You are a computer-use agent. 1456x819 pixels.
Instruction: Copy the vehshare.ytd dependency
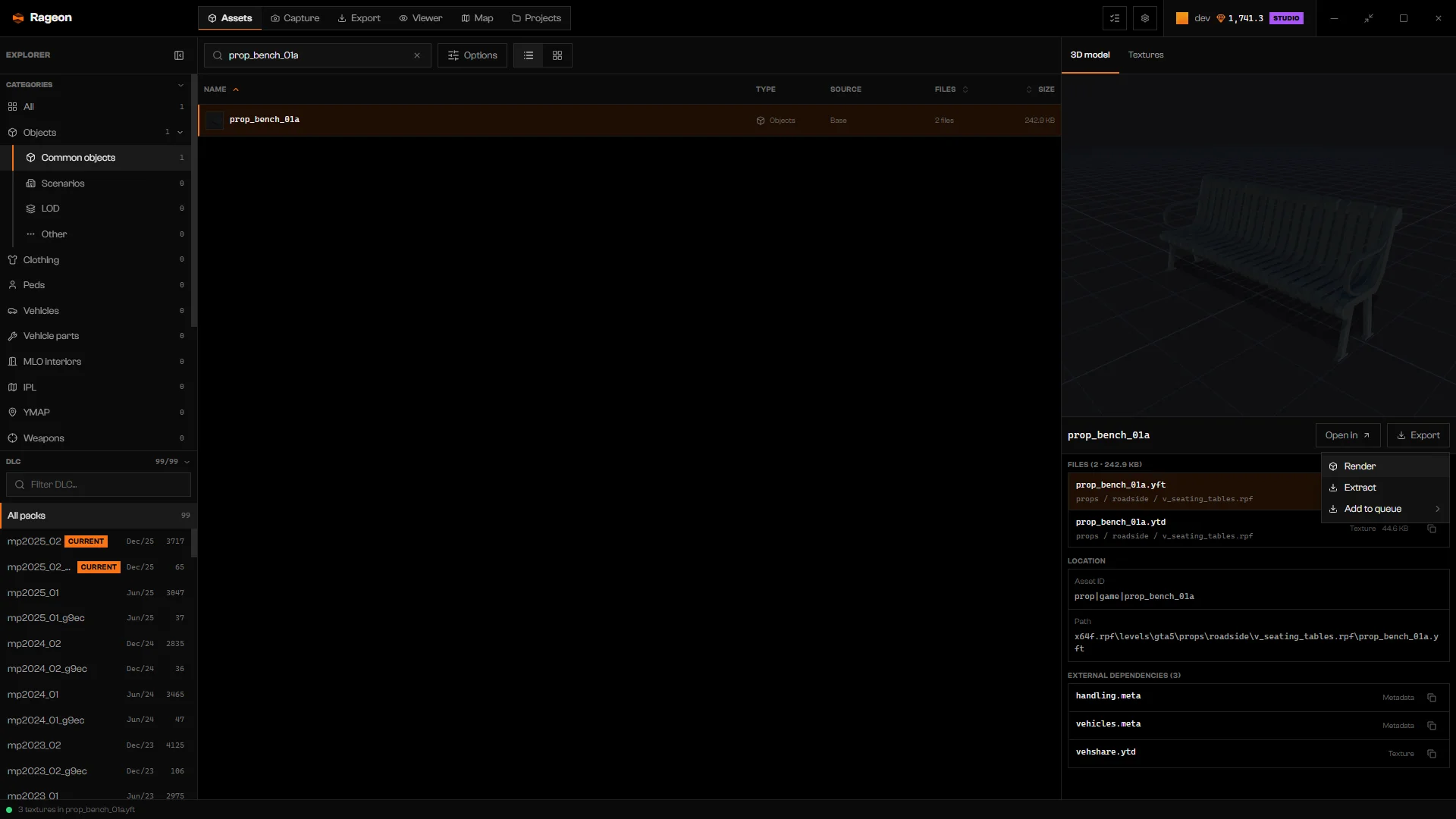coord(1432,754)
